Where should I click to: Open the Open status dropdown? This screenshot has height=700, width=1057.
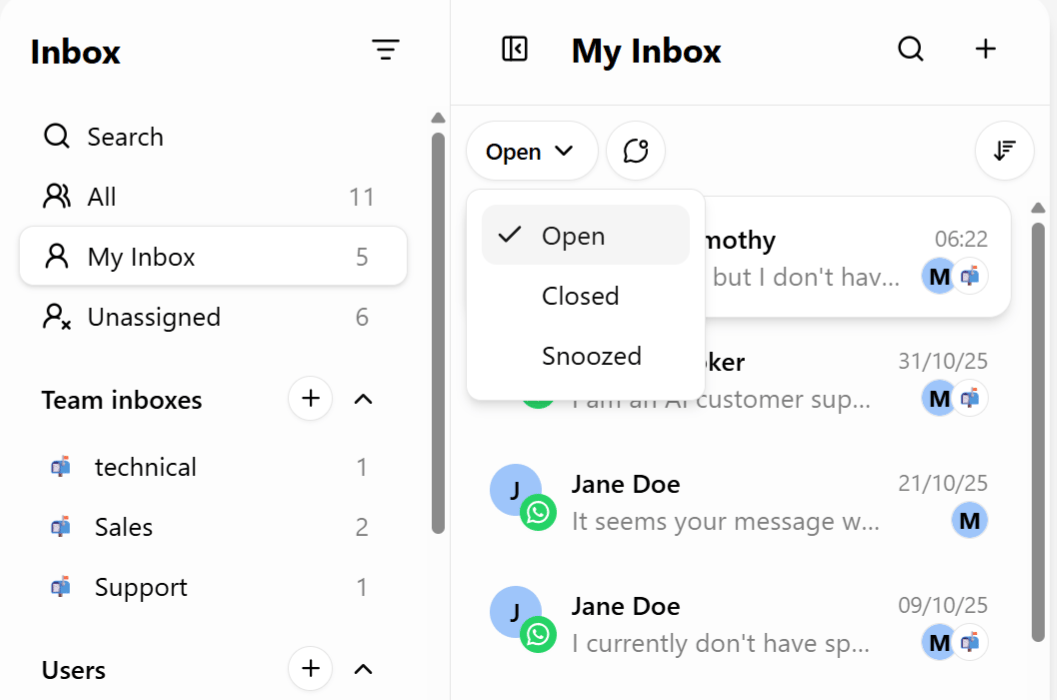point(531,151)
